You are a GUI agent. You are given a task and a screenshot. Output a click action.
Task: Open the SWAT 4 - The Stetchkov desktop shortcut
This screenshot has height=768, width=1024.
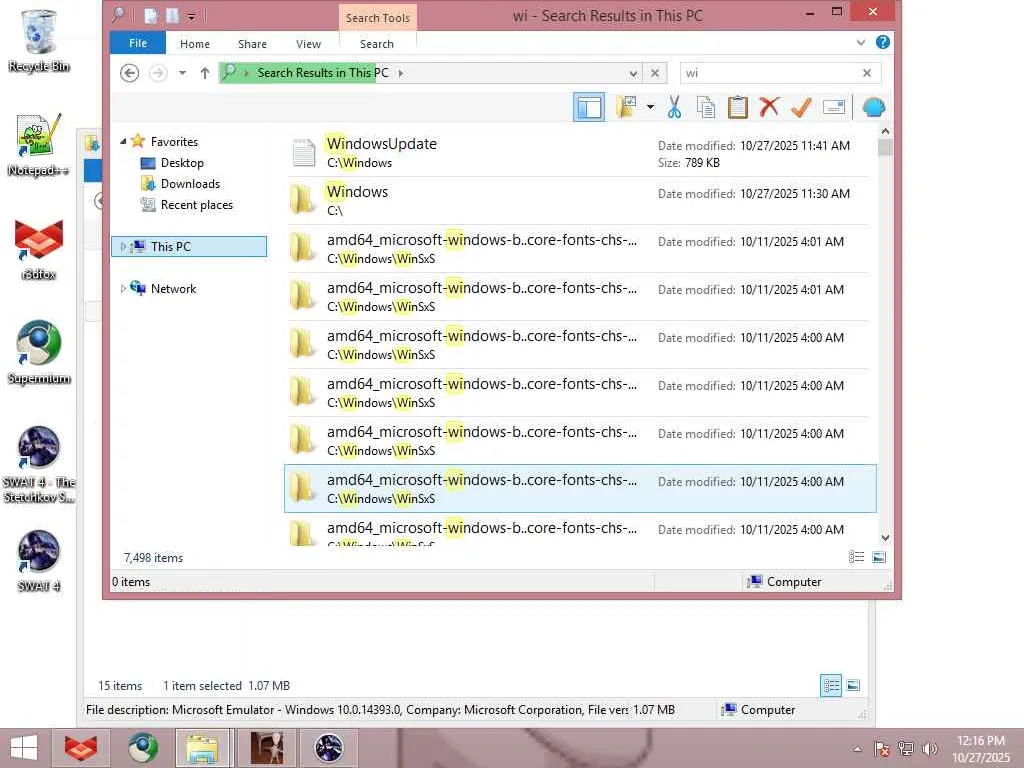click(x=39, y=464)
